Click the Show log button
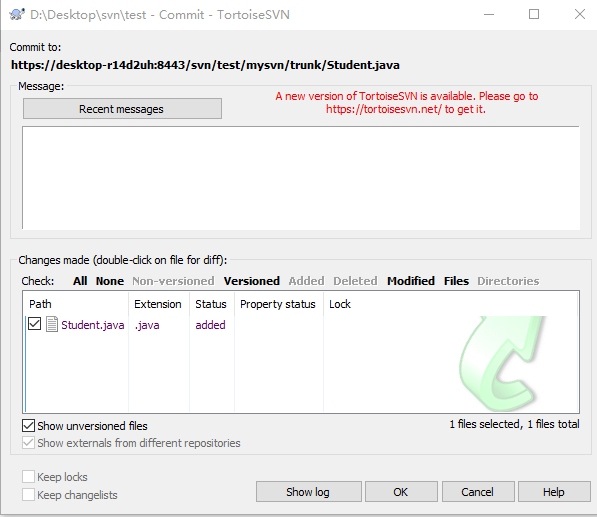This screenshot has width=597, height=517. pos(308,492)
